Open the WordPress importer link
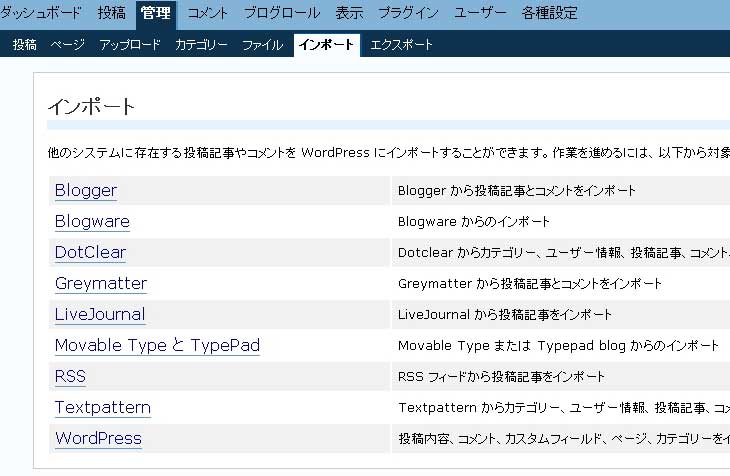 coord(98,438)
